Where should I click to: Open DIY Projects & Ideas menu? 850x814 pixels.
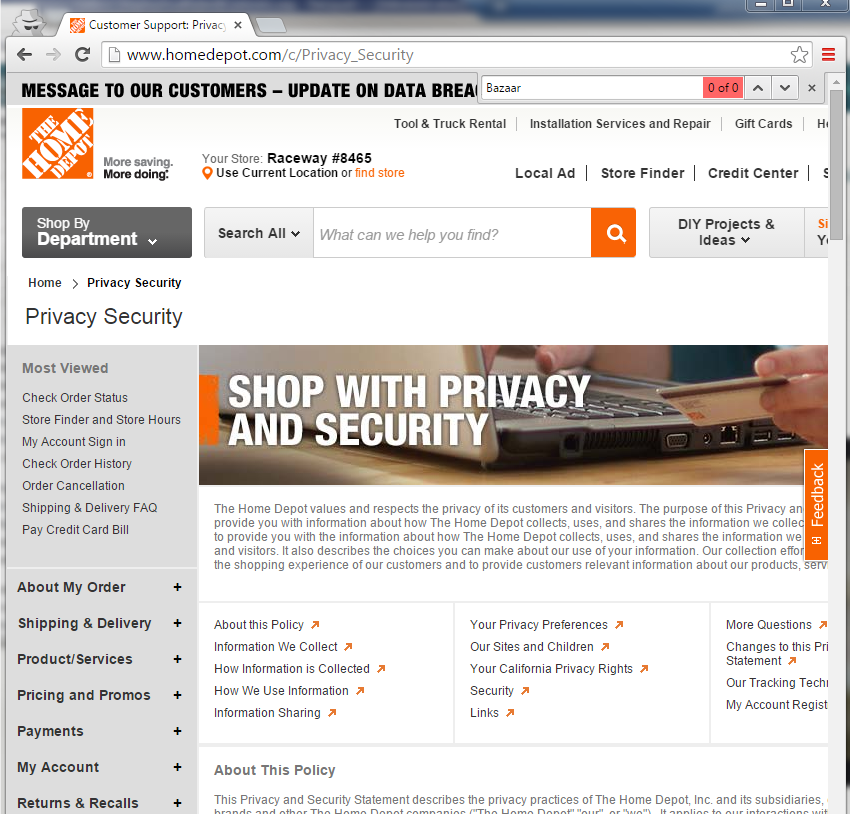(726, 232)
